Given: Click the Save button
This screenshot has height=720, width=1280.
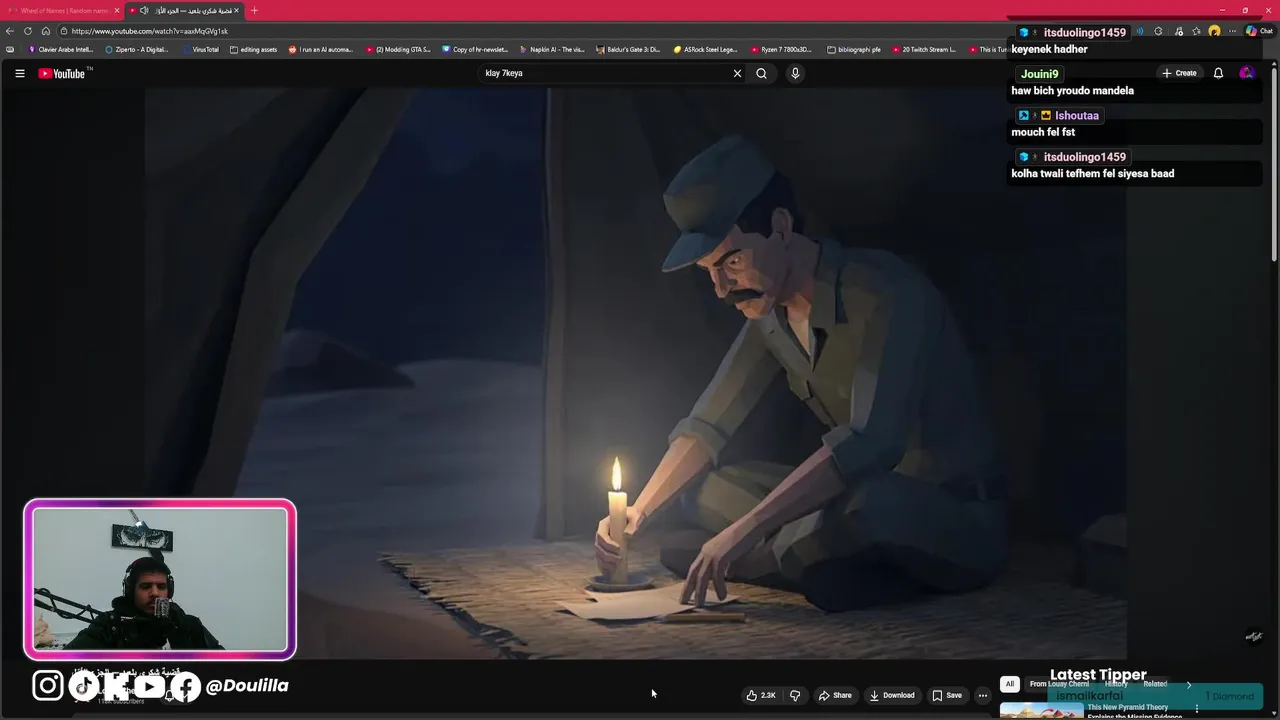Looking at the screenshot, I should pos(947,695).
